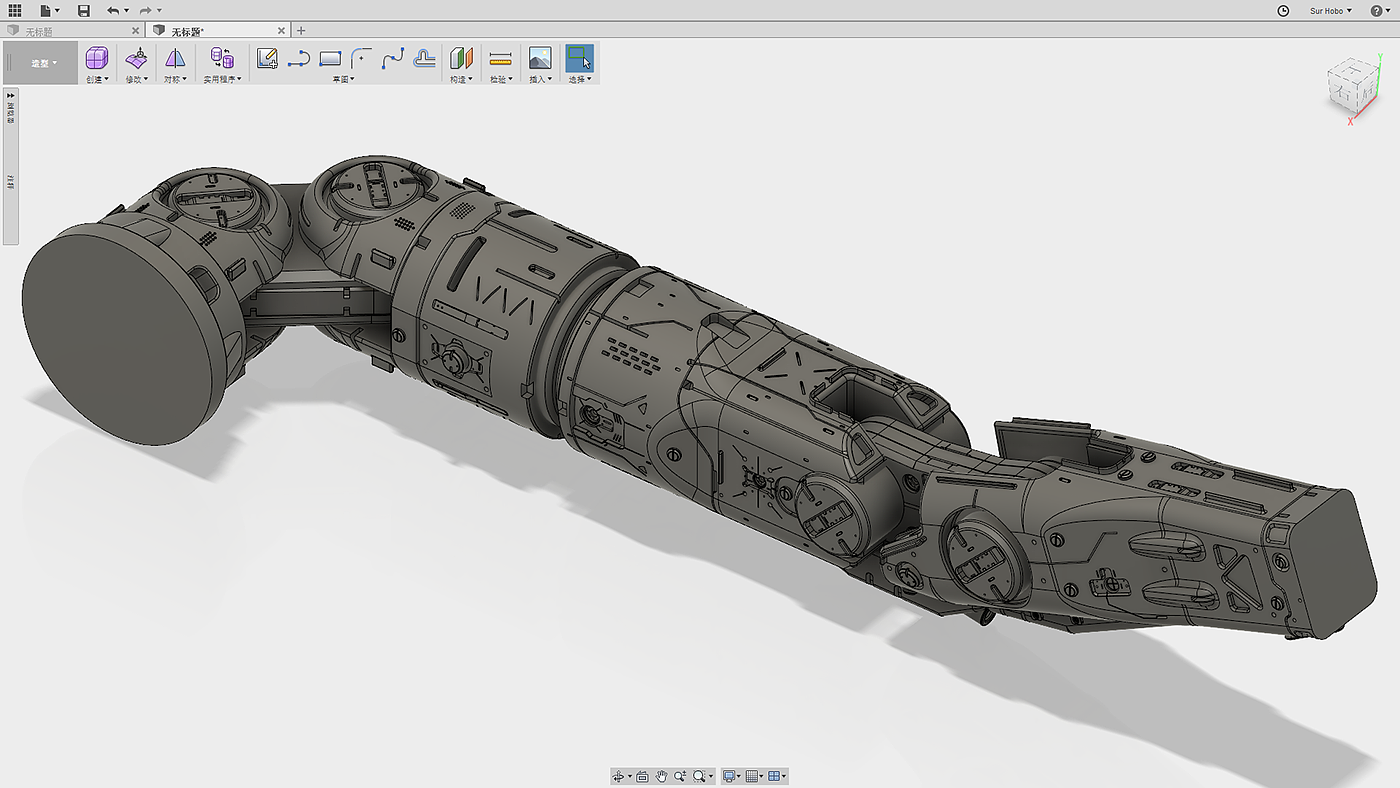This screenshot has height=788, width=1400.
Task: Open the Sur Hobo account menu
Action: coord(1330,11)
